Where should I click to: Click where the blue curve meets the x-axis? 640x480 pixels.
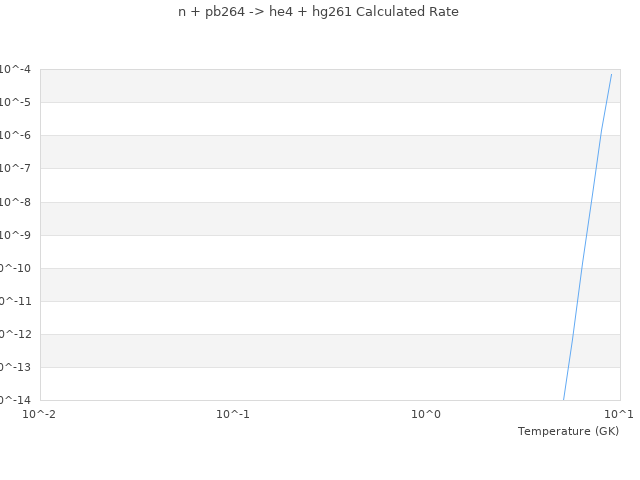point(564,400)
